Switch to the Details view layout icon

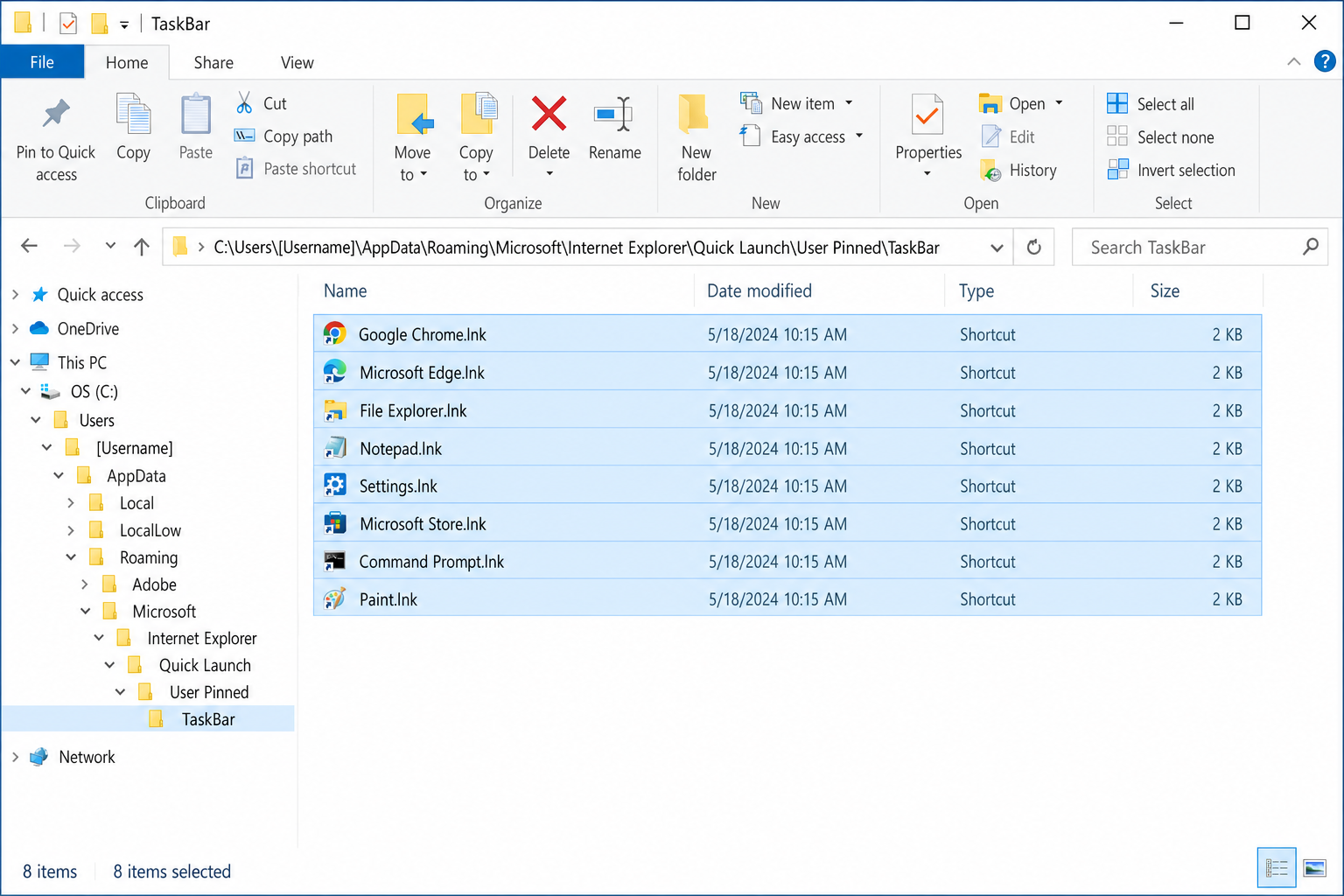(x=1277, y=868)
